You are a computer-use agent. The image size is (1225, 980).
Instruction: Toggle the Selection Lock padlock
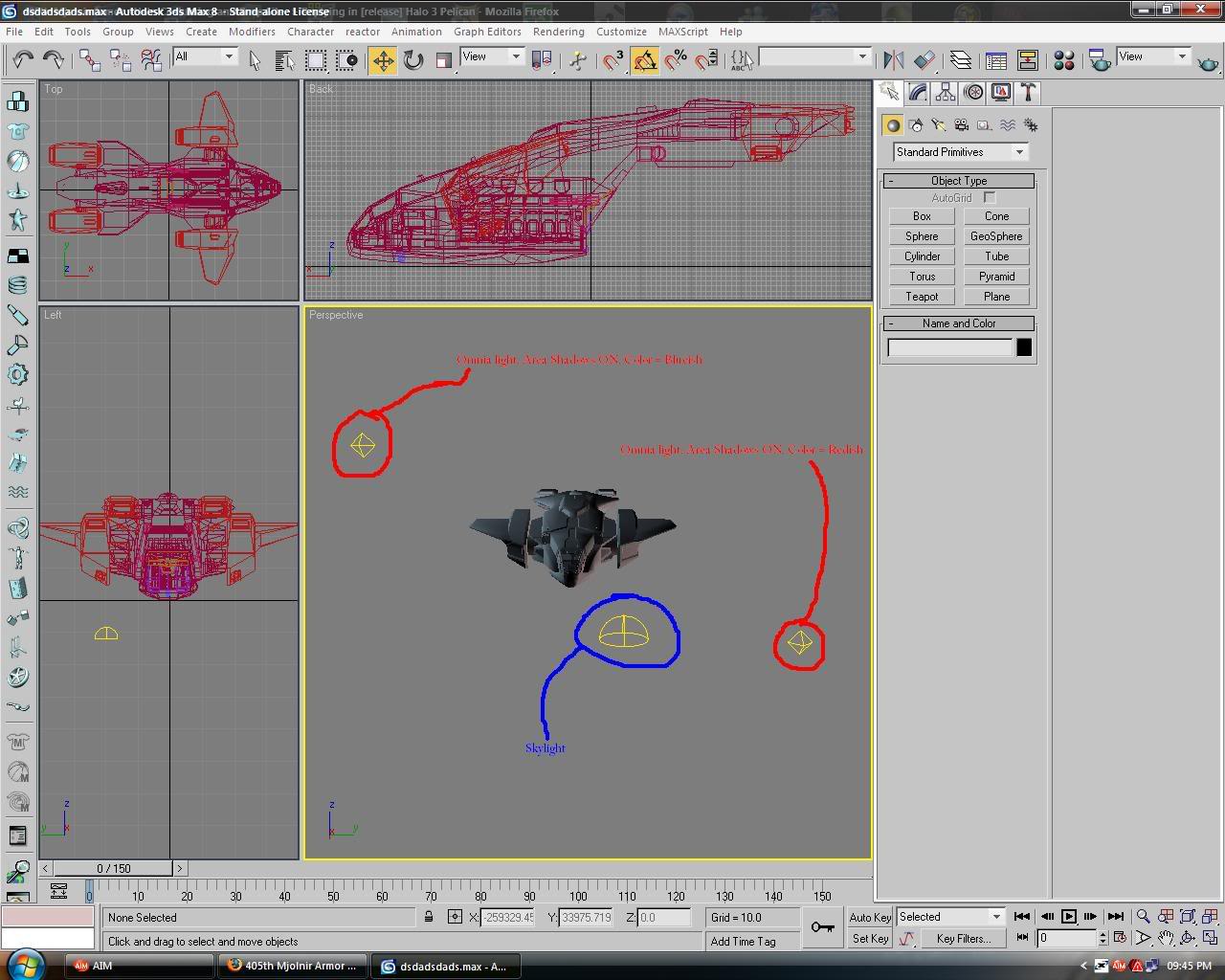429,917
